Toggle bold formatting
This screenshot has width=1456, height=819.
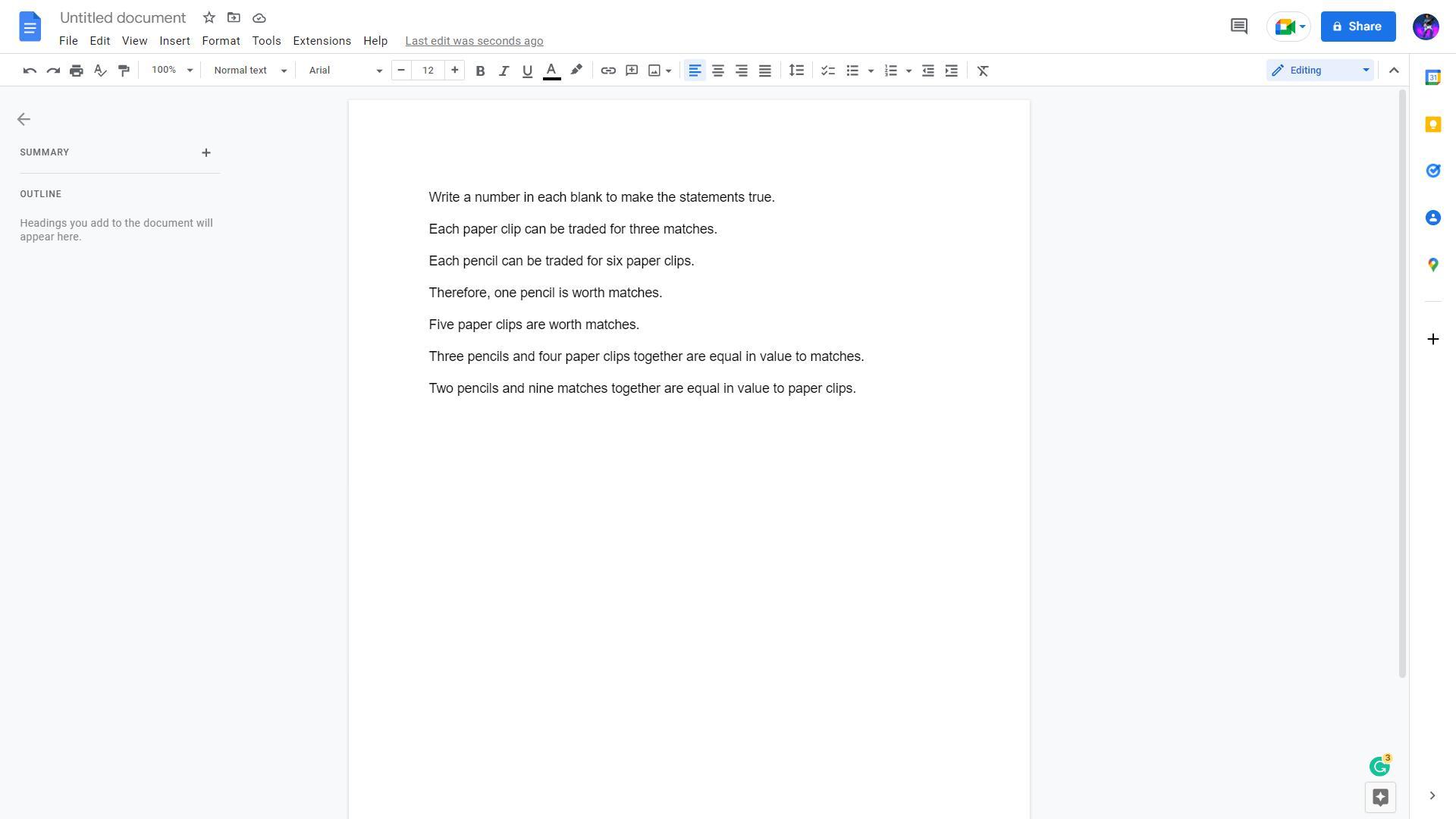tap(480, 71)
